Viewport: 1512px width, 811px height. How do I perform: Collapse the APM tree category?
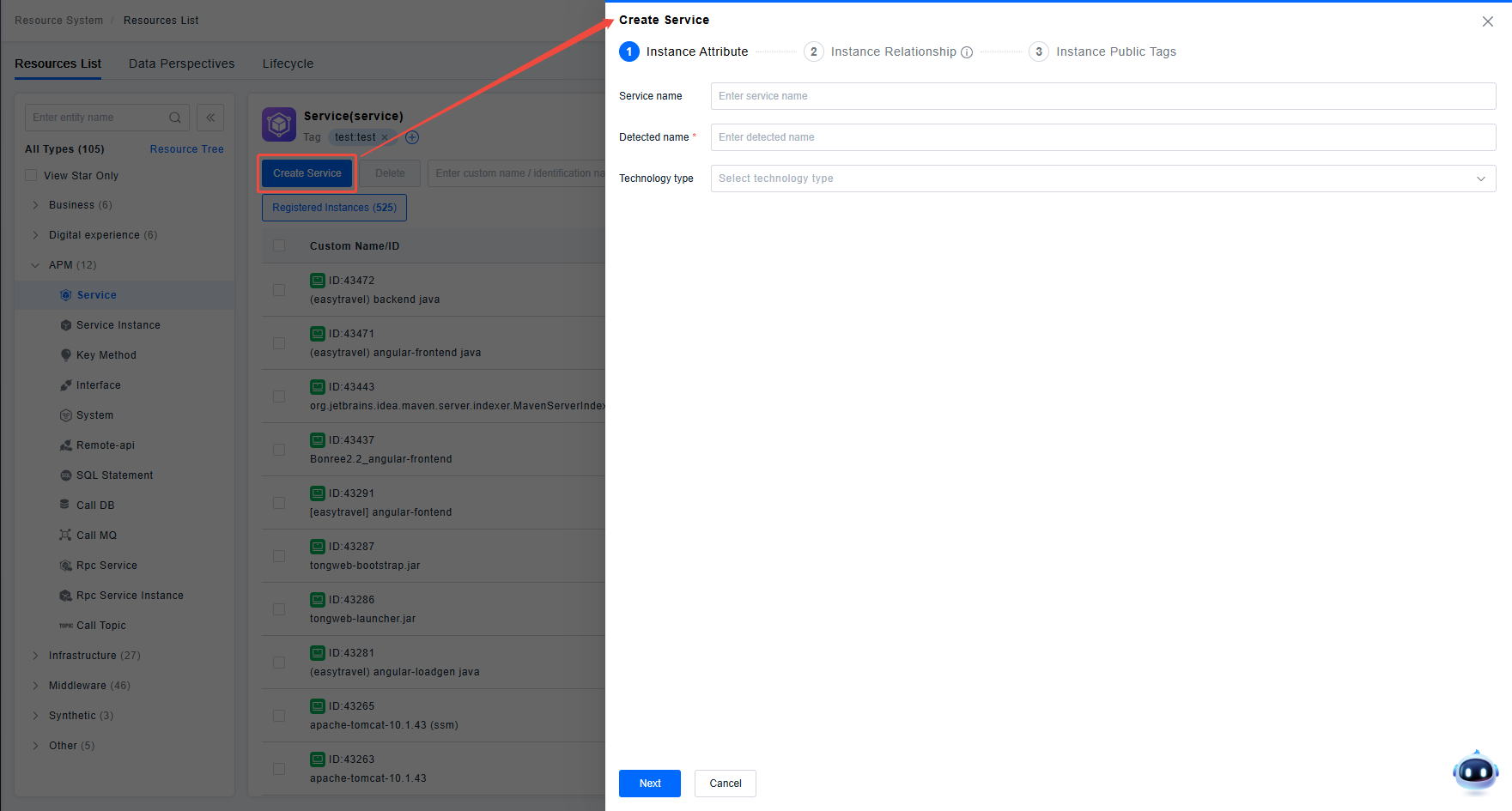(x=35, y=265)
